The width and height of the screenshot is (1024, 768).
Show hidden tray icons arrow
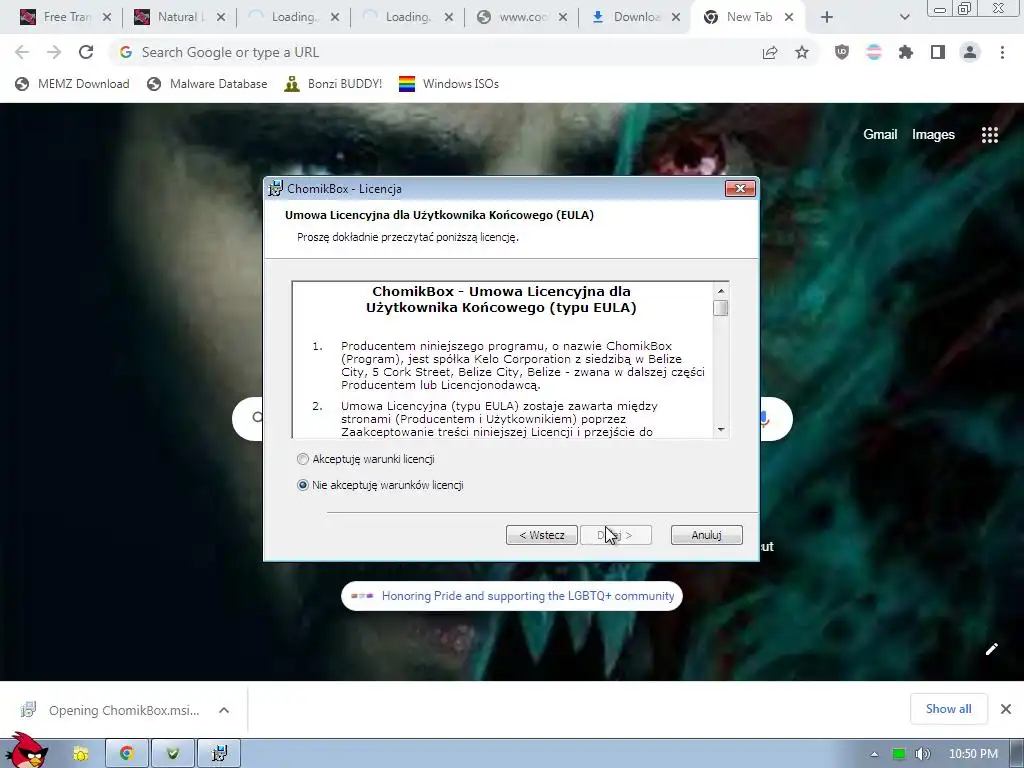click(x=874, y=754)
